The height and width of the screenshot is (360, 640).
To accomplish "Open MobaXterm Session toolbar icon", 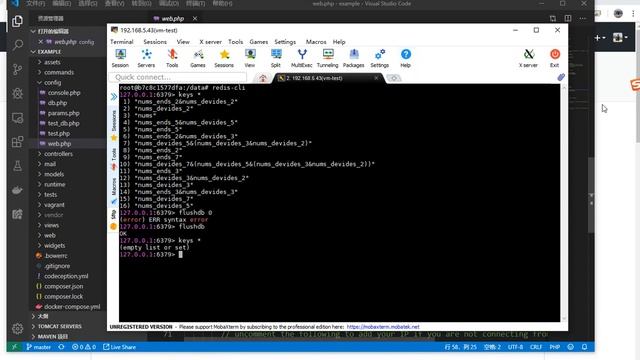I will tap(120, 58).
